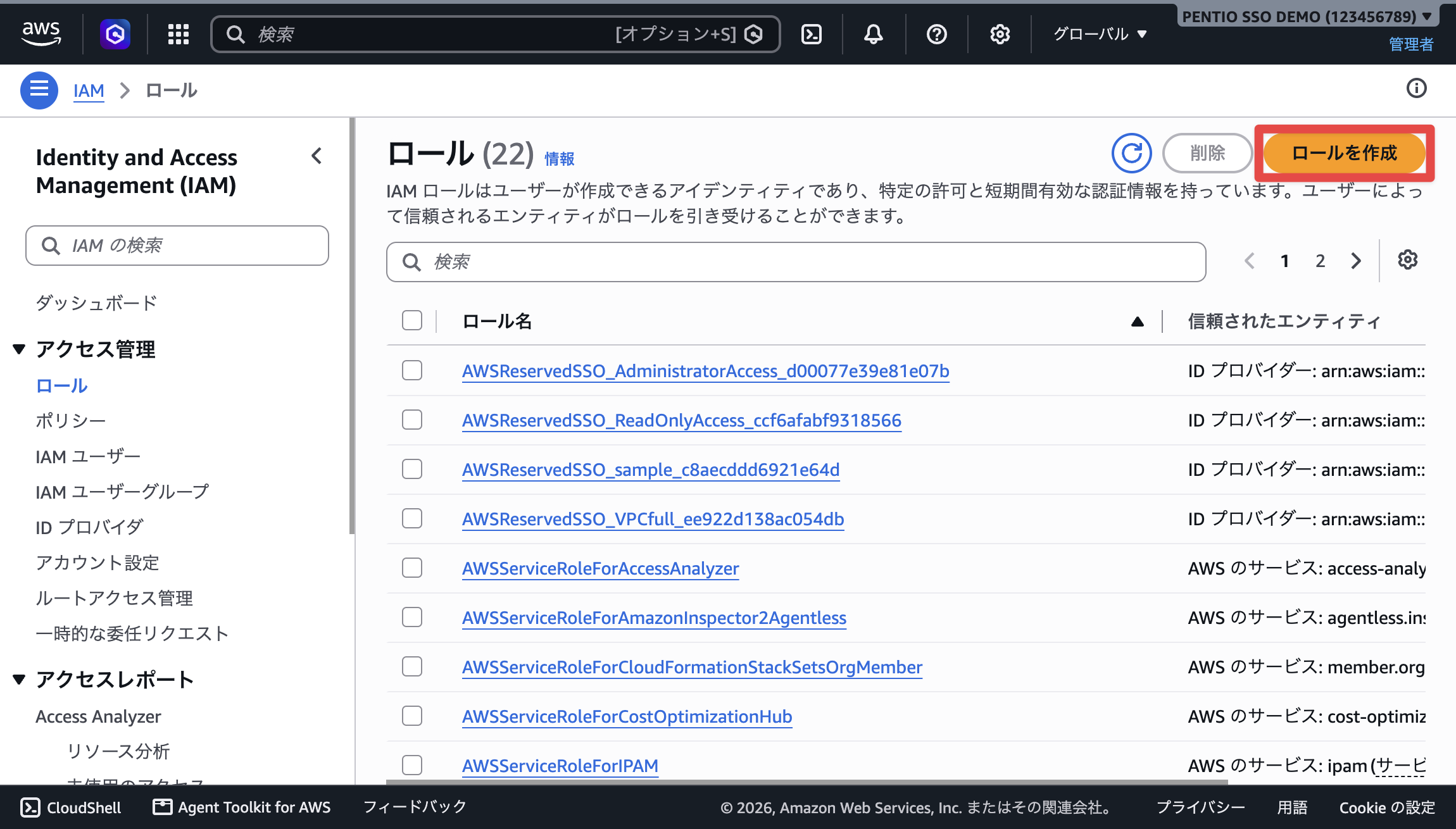
Task: Go to next page of roles
Action: [1356, 261]
